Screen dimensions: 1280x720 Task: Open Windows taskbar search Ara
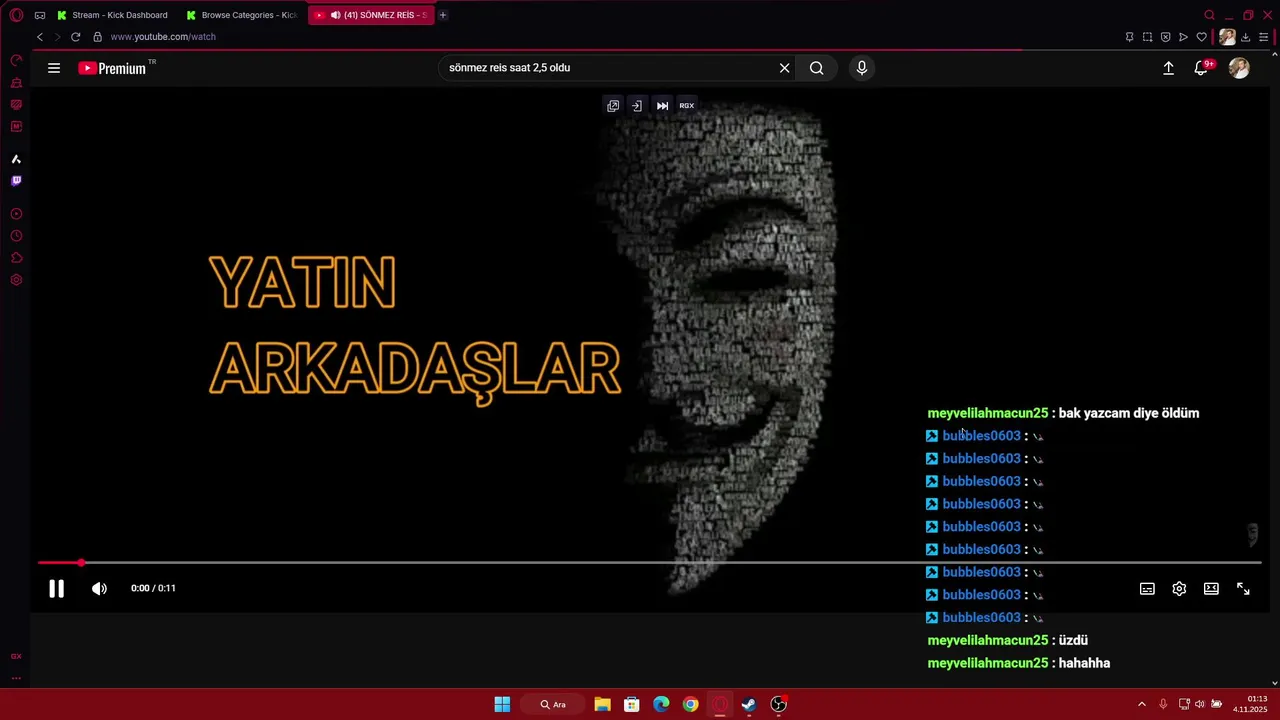coord(553,704)
